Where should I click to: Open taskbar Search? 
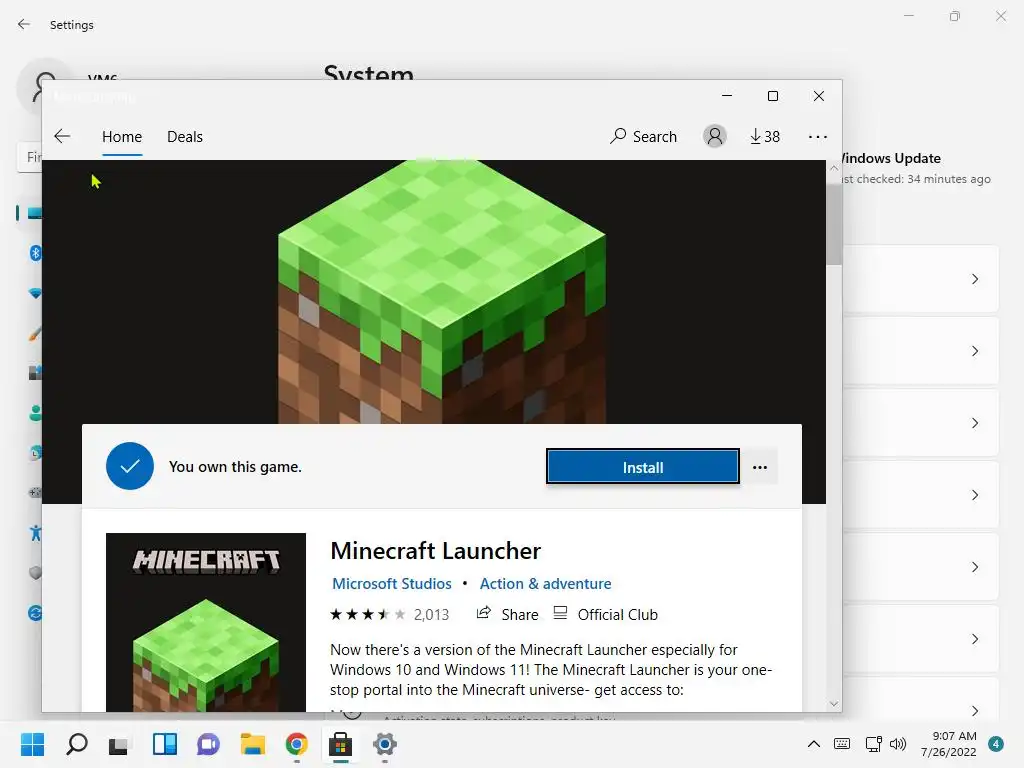point(76,744)
